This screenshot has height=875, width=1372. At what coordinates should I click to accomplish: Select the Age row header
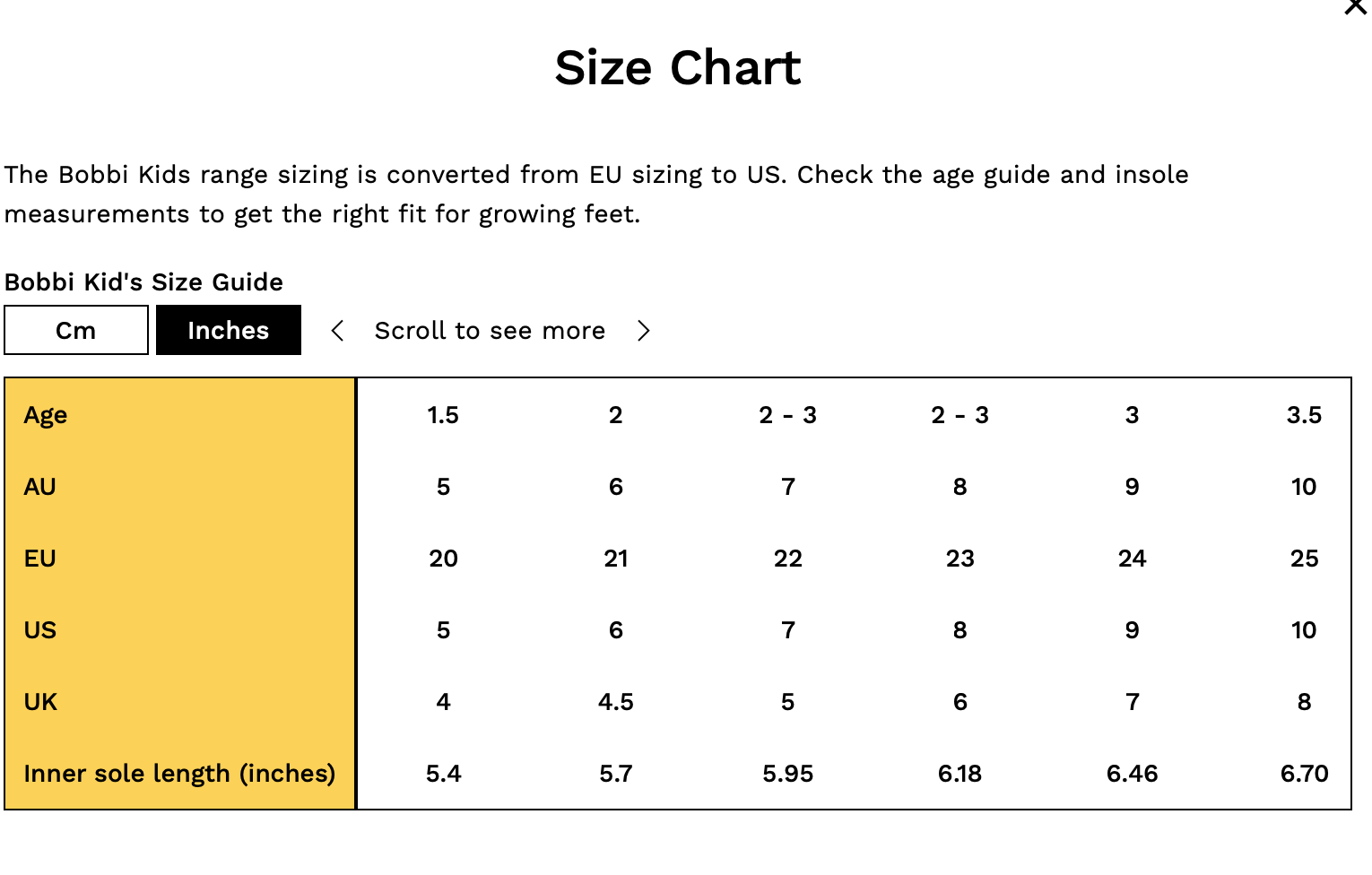[x=46, y=415]
